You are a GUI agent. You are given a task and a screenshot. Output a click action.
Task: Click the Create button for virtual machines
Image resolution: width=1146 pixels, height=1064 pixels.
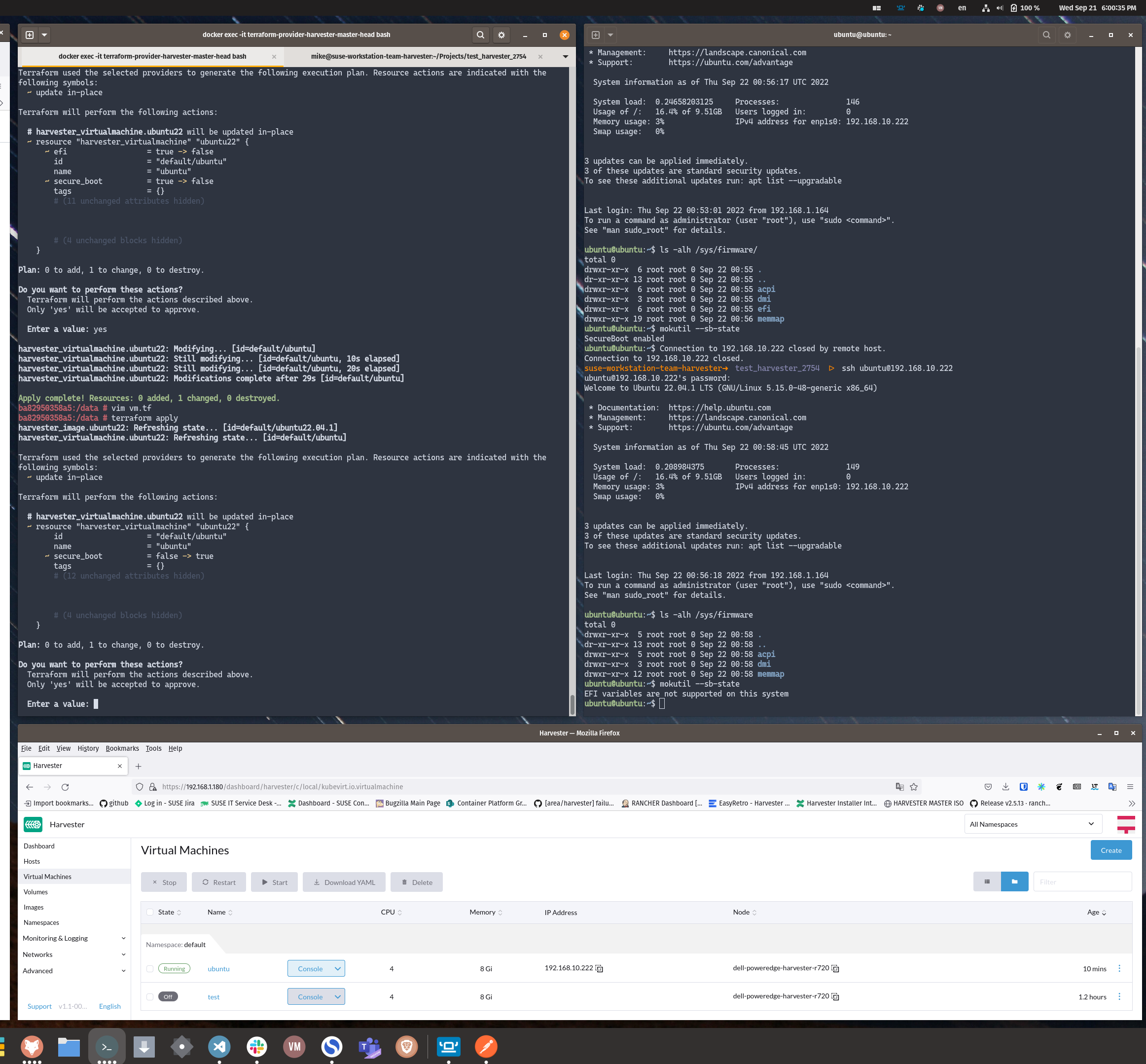(x=1110, y=850)
